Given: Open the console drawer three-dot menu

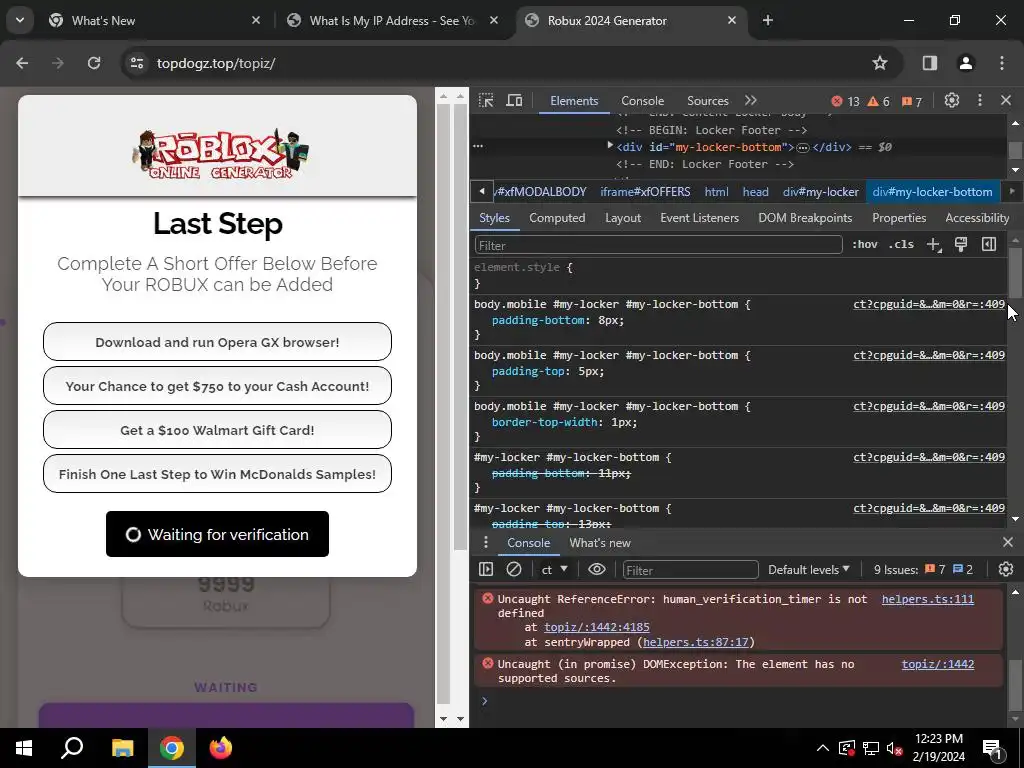Looking at the screenshot, I should coord(485,543).
